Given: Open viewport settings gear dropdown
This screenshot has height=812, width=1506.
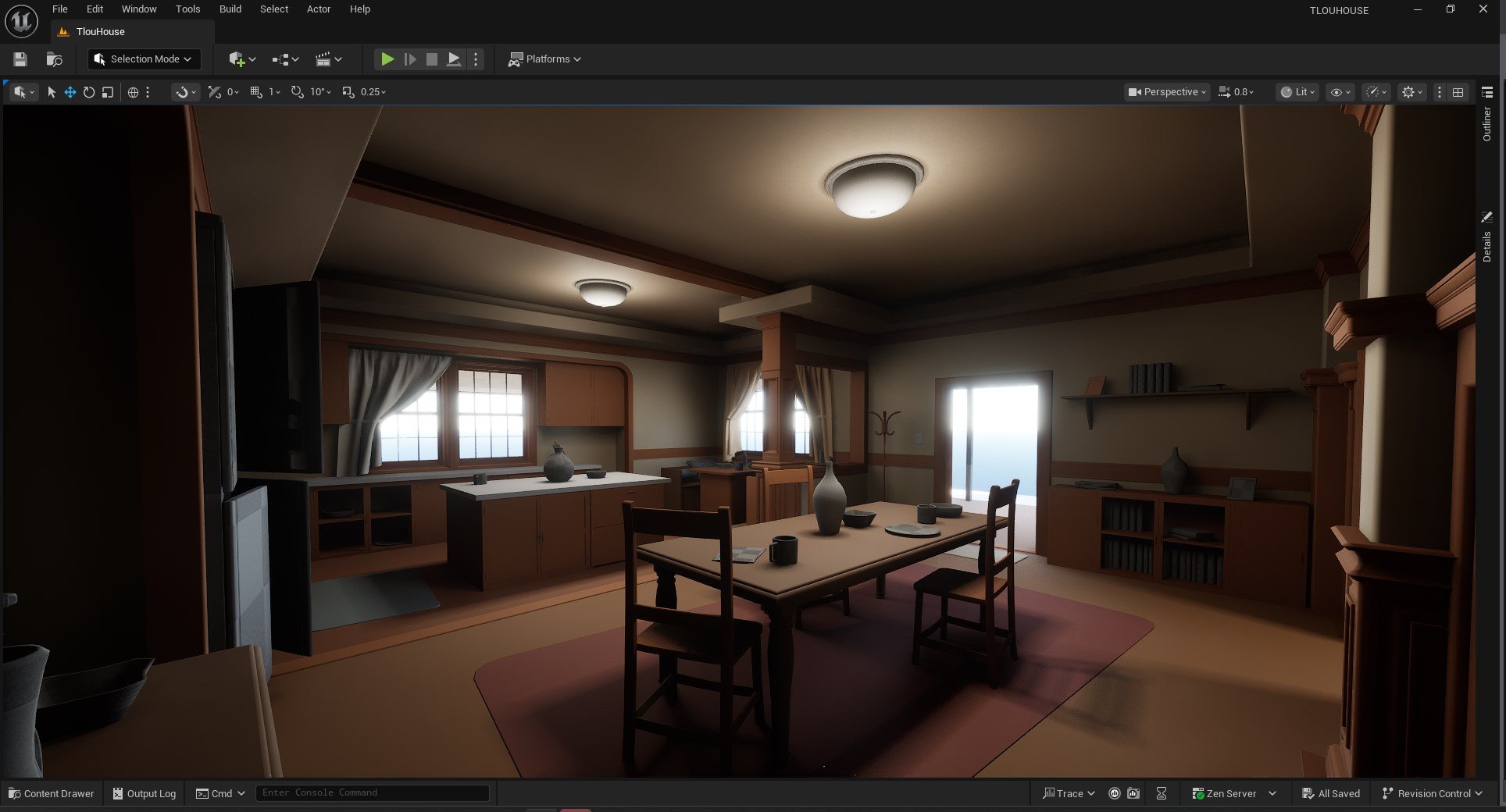Looking at the screenshot, I should click(x=1412, y=92).
